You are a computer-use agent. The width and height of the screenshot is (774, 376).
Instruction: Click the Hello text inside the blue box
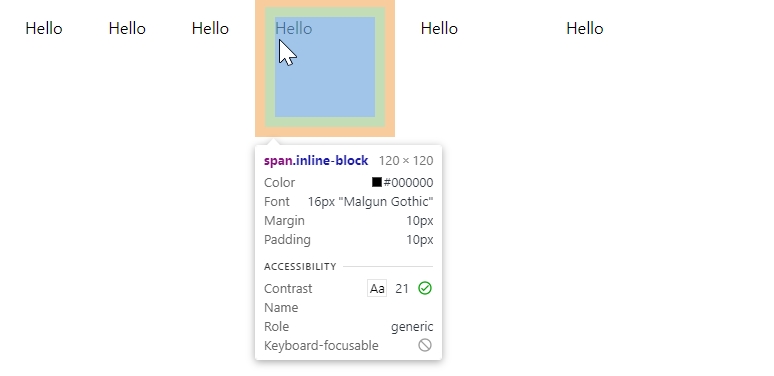coord(293,29)
